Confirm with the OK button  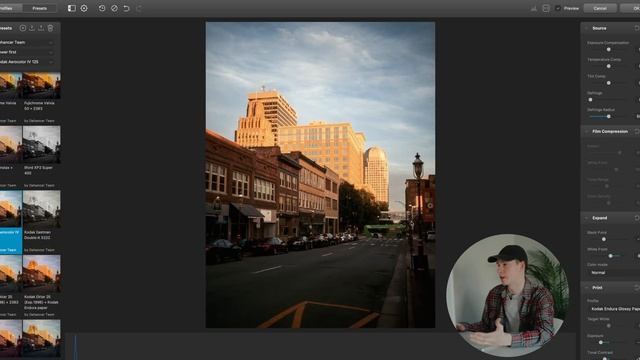click(630, 8)
